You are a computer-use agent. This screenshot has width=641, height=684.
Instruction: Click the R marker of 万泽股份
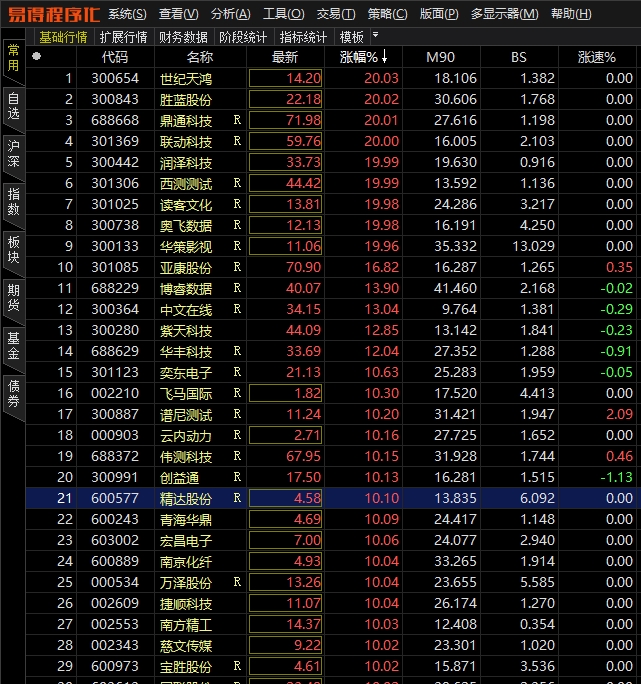(237, 582)
